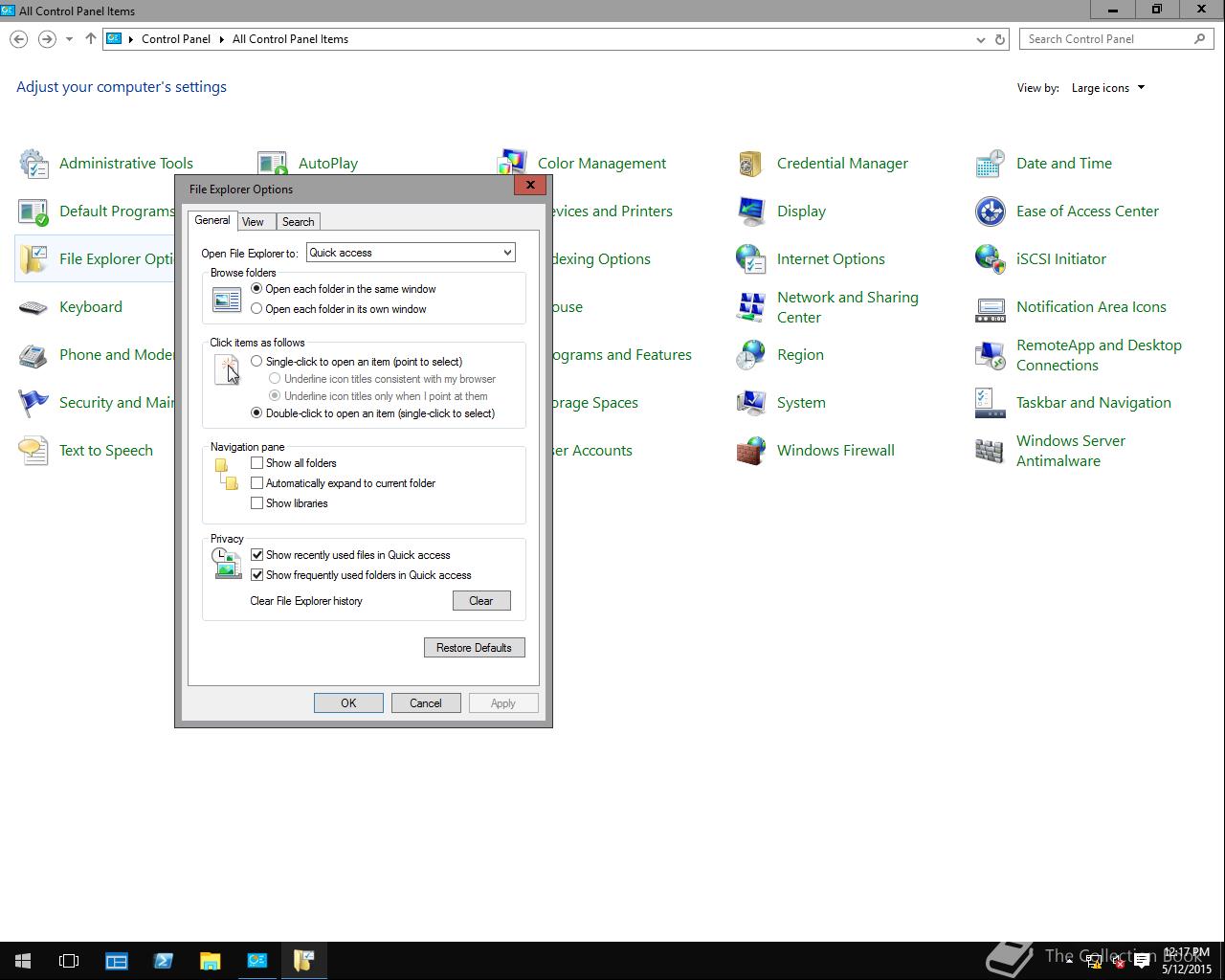
Task: Refresh the Control Panel address bar
Action: (1000, 39)
